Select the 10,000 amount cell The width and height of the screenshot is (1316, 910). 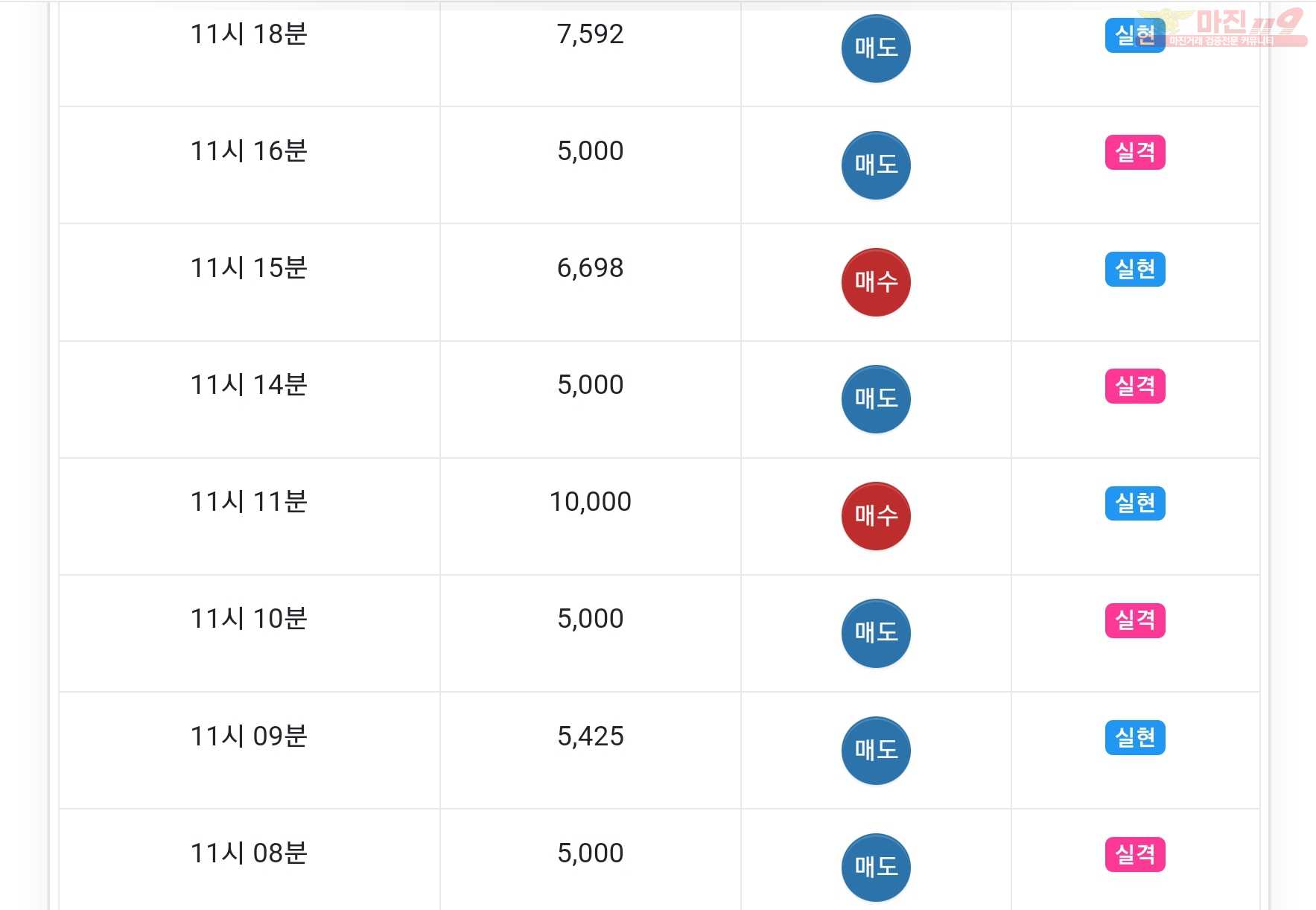(x=591, y=516)
